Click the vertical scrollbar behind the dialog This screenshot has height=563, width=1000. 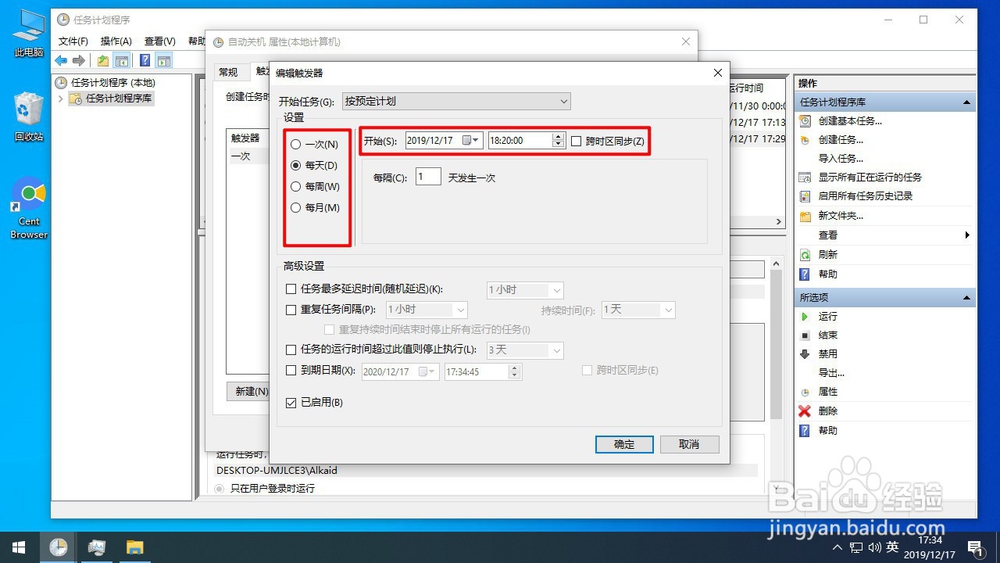click(776, 344)
